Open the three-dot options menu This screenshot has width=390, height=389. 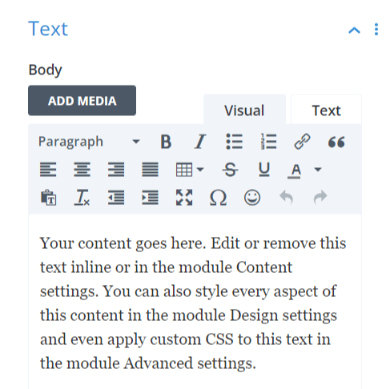pos(376,29)
